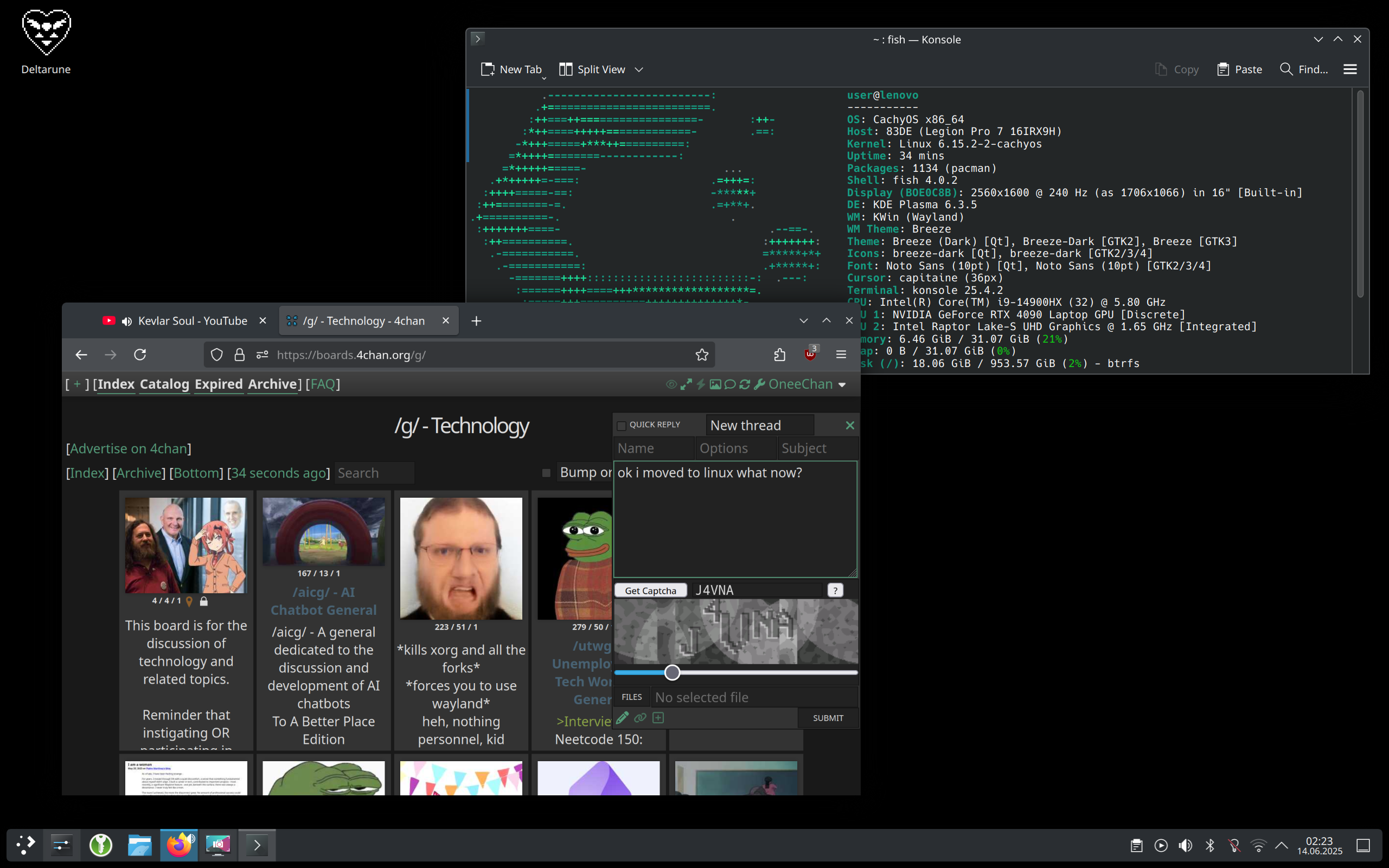Reload the 4chan page
Image resolution: width=1389 pixels, height=868 pixels.
[139, 355]
